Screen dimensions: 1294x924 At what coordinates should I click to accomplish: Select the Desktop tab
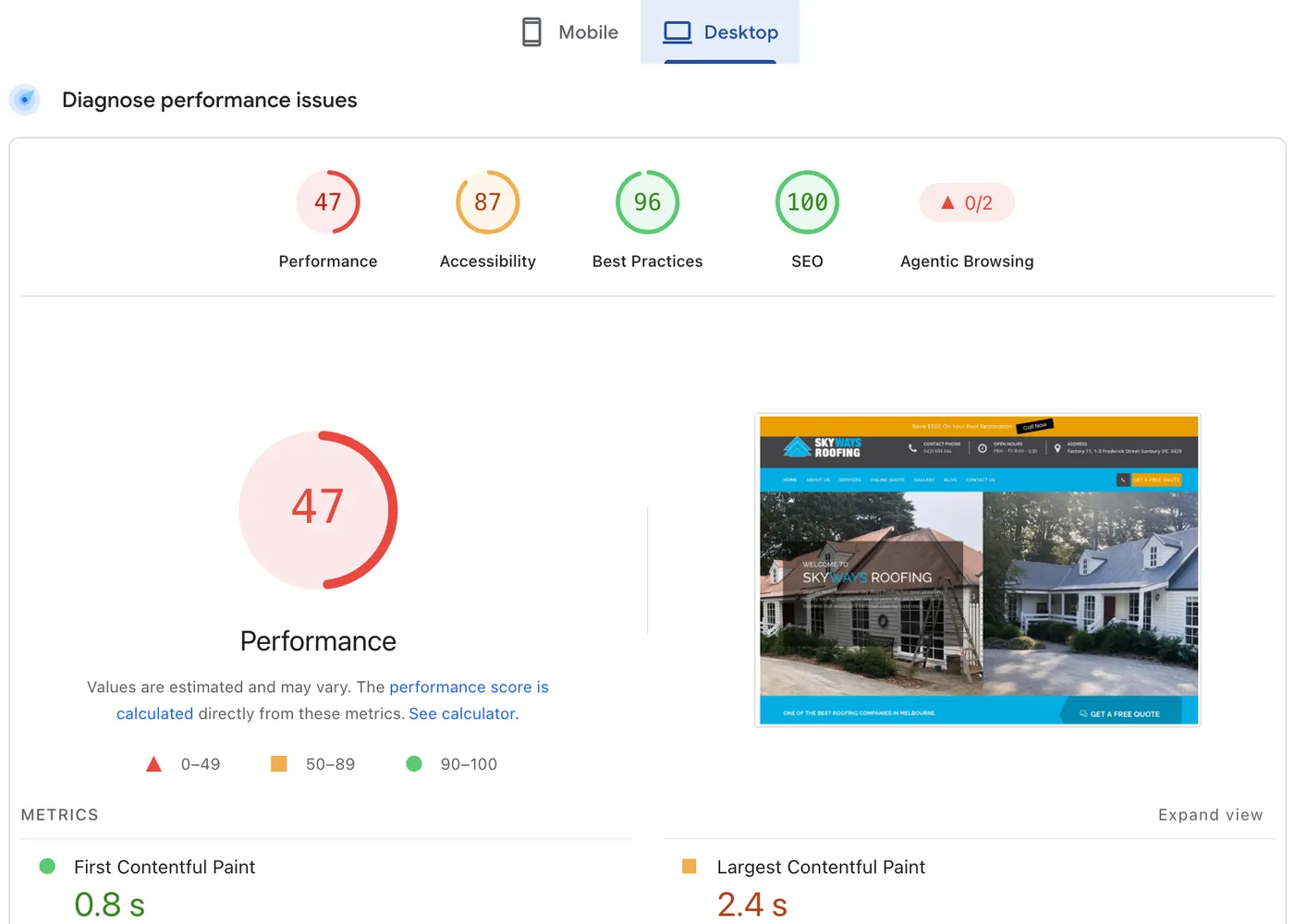point(720,32)
